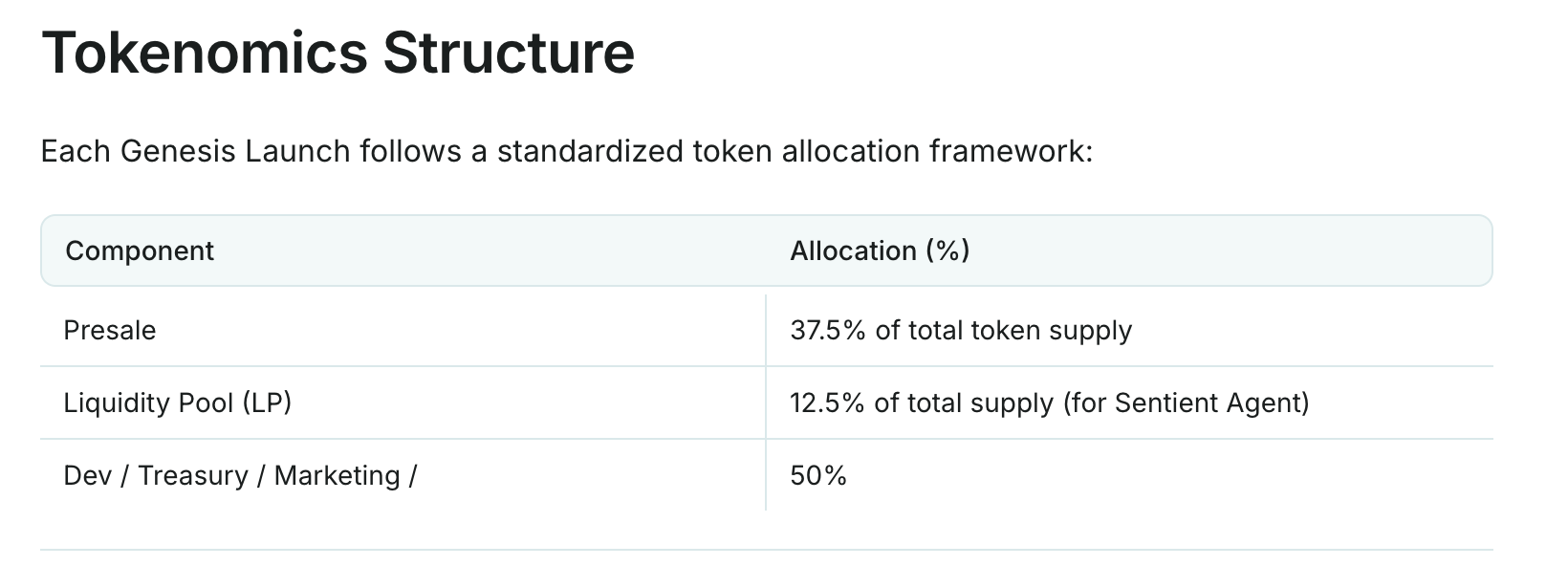Click the word "framework:" ending the intro sentence
Image resolution: width=1568 pixels, height=566 pixels.
[x=1011, y=151]
